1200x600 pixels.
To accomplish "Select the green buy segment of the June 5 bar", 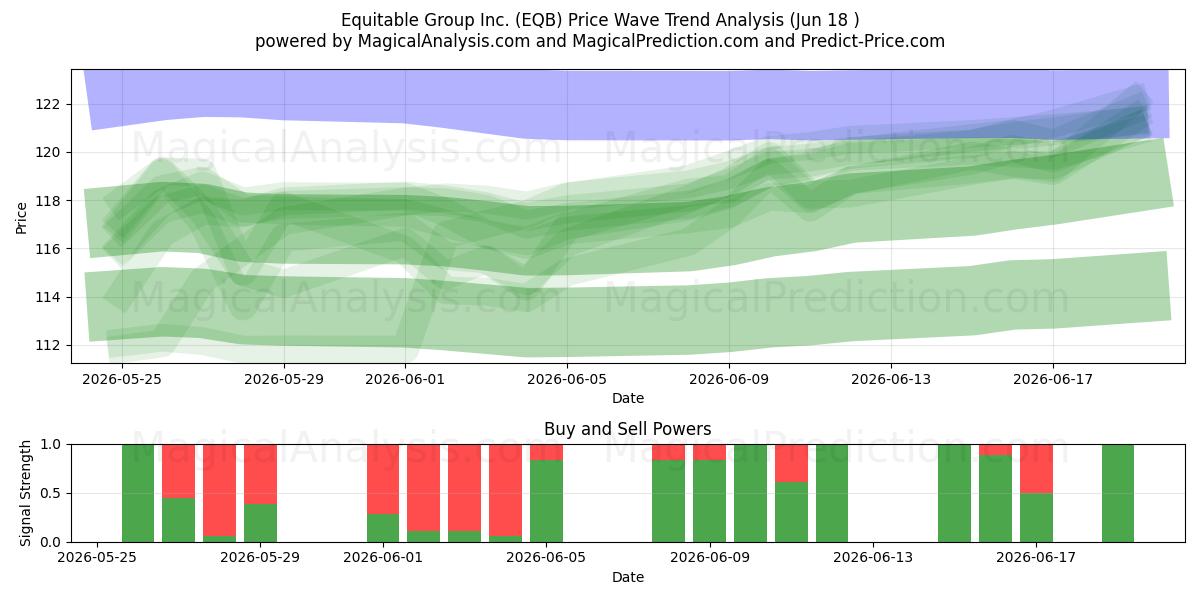I will click(x=546, y=501).
